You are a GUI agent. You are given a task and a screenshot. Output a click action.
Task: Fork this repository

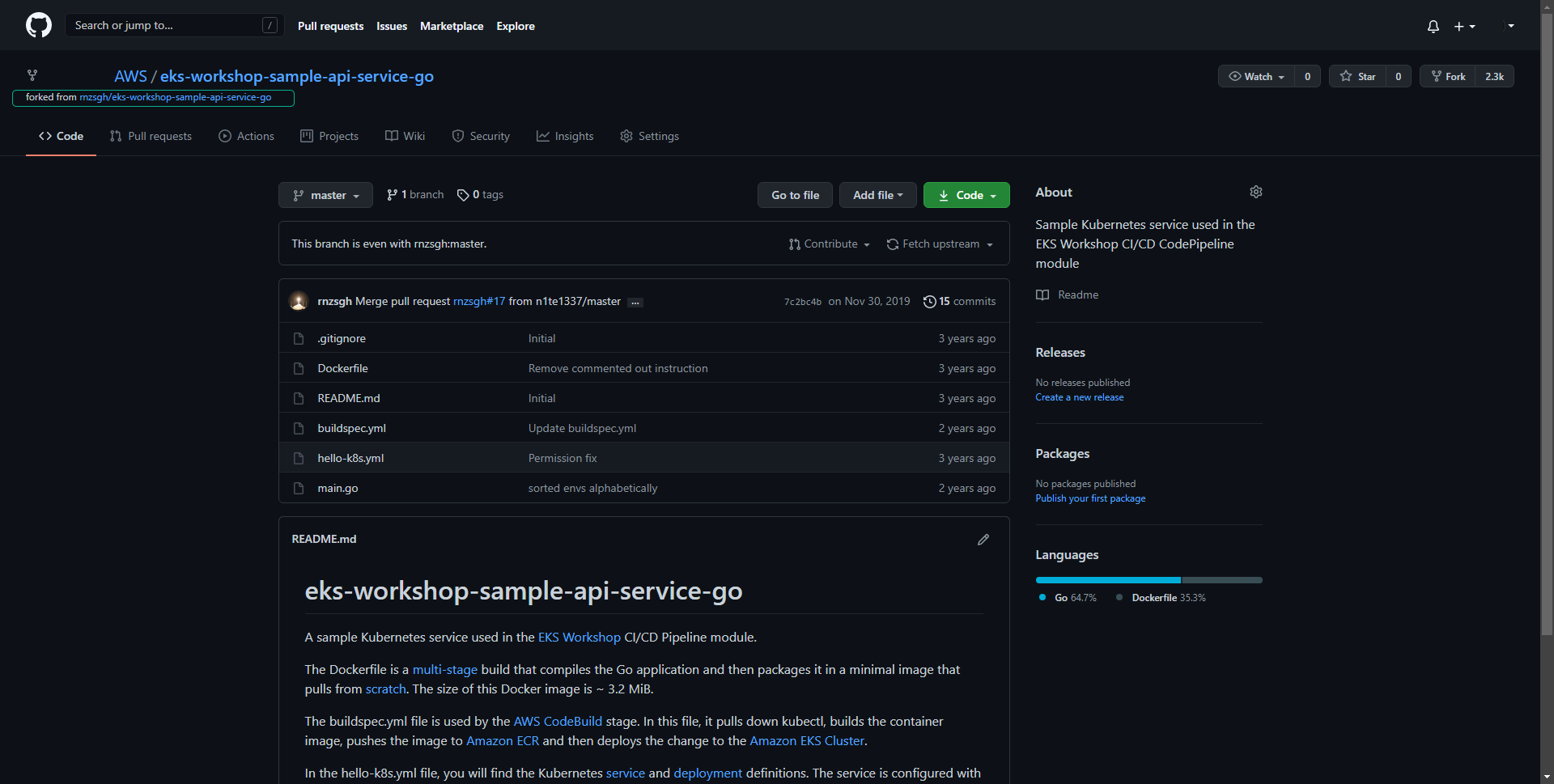coord(1448,76)
